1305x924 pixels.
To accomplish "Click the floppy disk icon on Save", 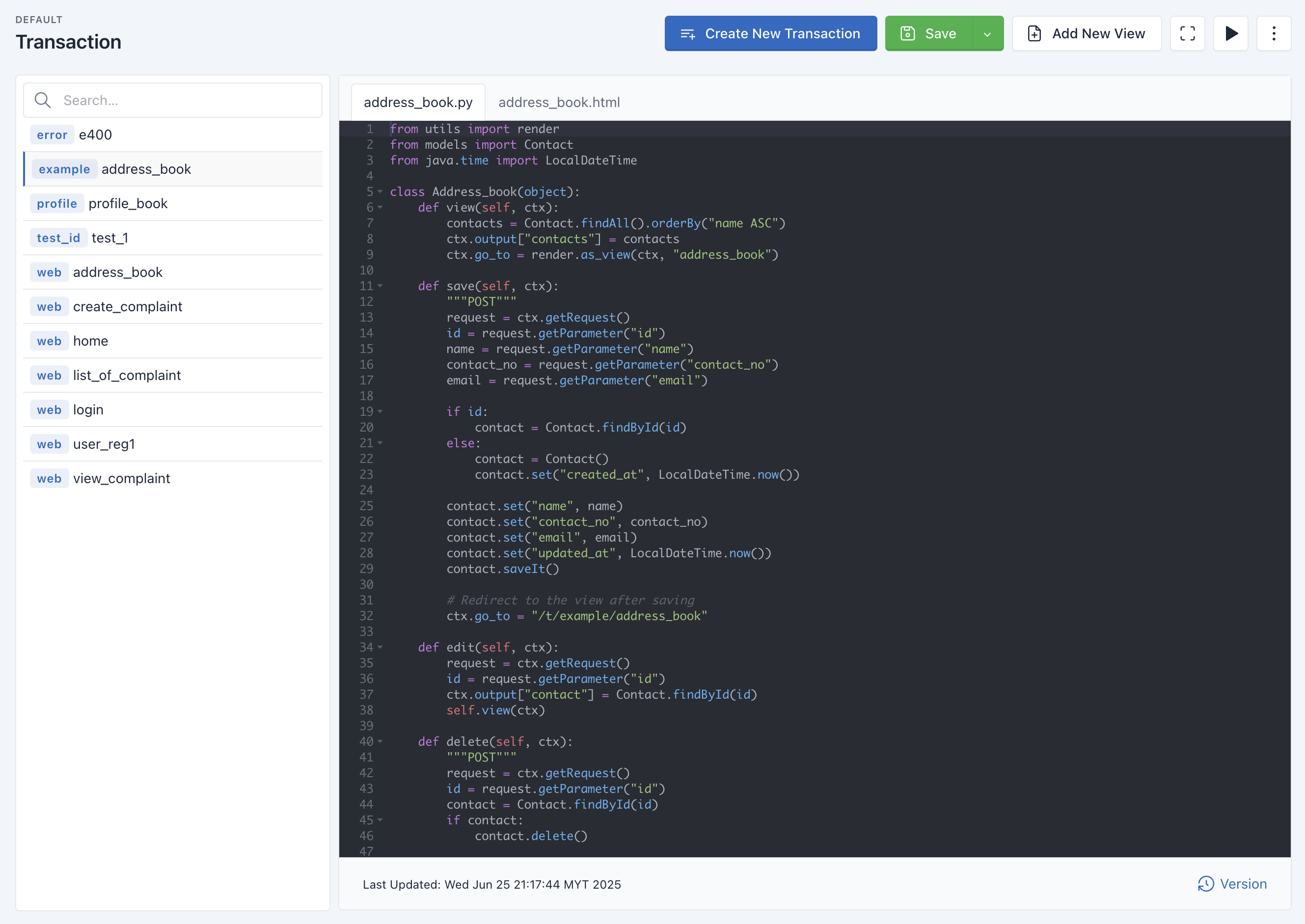I will tap(908, 33).
